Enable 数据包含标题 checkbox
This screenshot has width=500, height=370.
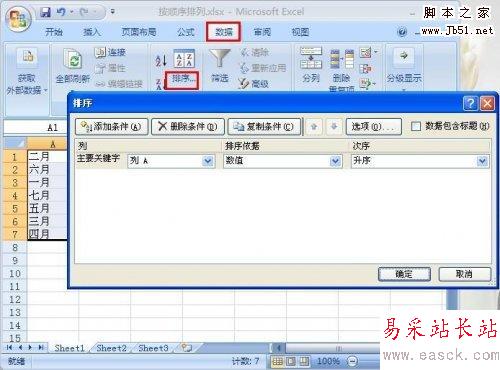click(x=416, y=127)
